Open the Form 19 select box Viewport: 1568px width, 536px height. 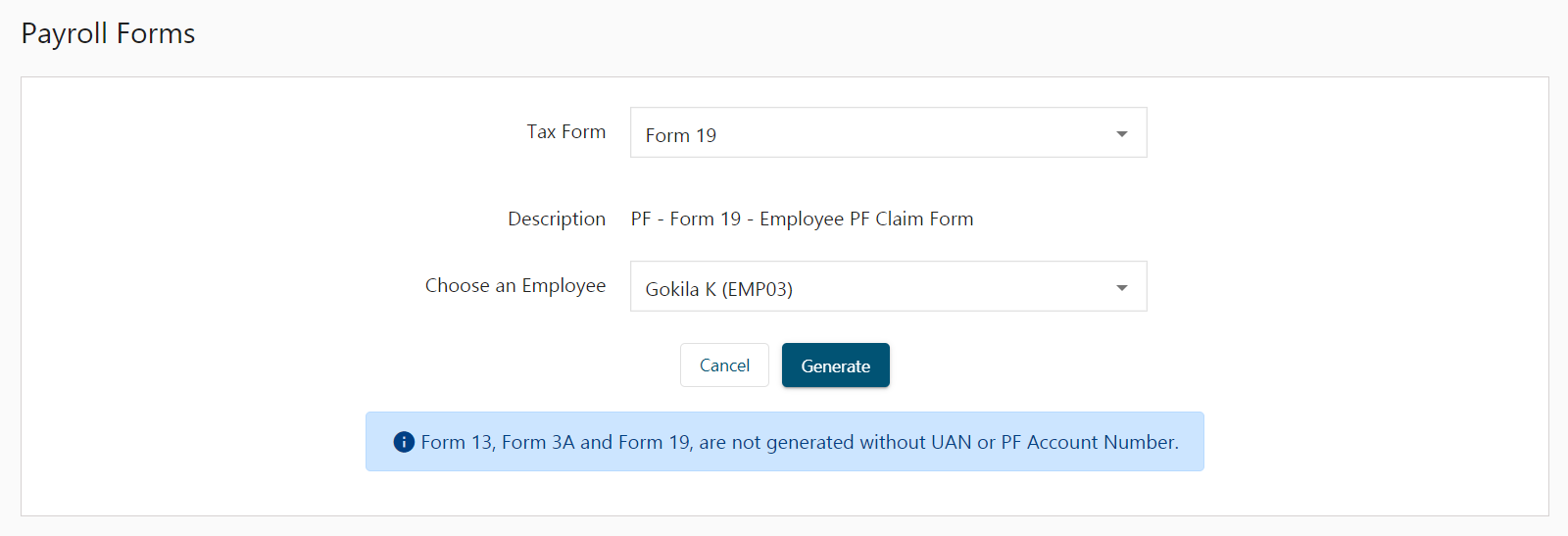[x=888, y=132]
